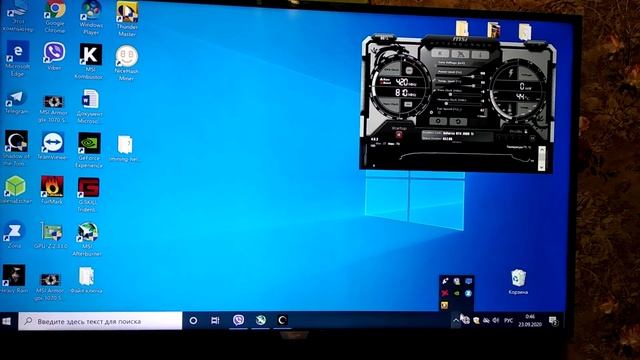Image resolution: width=640 pixels, height=360 pixels.
Task: Click the info i button in Afterburner
Action: click(480, 54)
